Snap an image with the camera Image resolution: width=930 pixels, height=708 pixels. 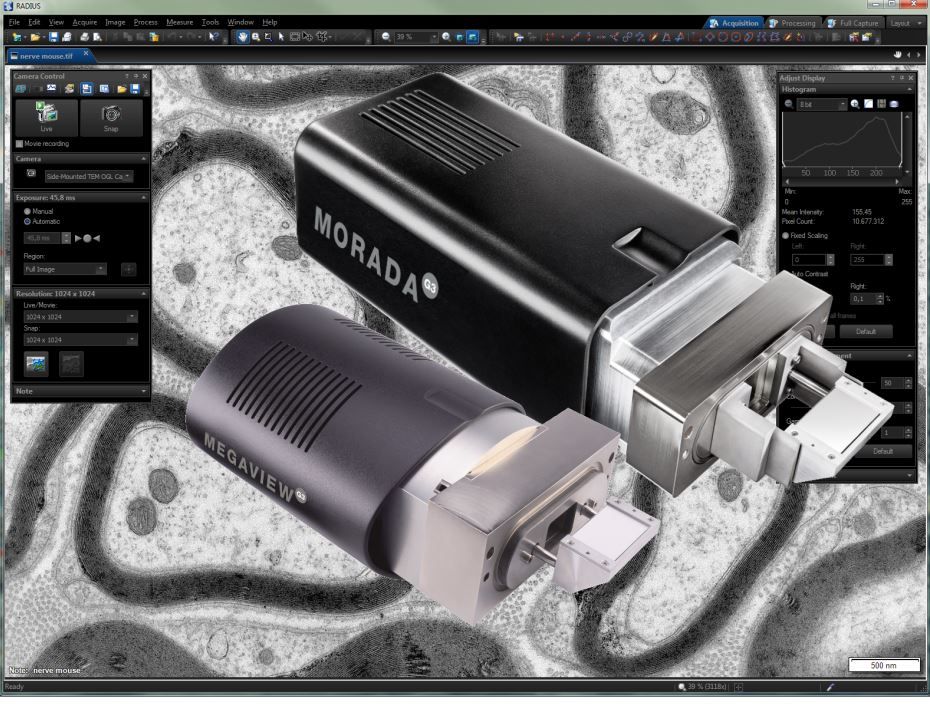[111, 117]
